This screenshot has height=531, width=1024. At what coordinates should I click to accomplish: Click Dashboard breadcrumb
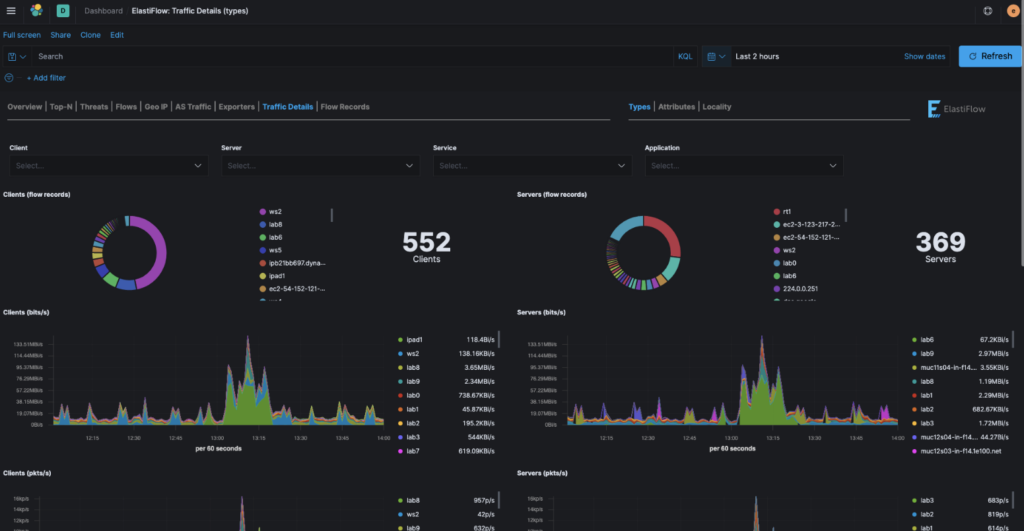click(x=103, y=10)
